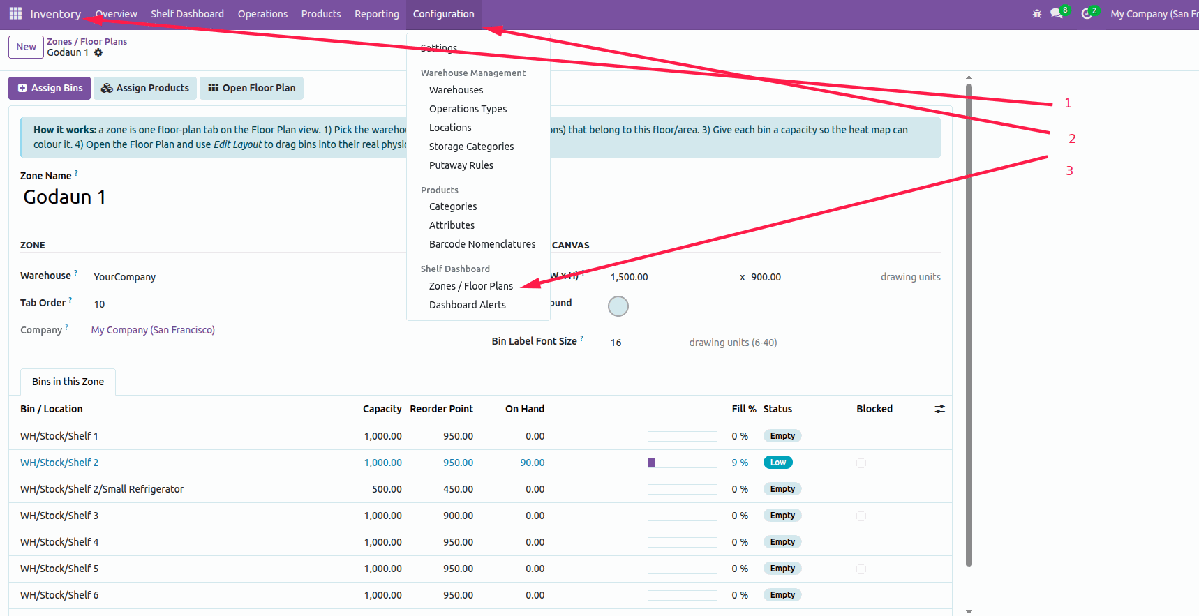The image size is (1199, 616).
Task: Open the activities clock icon
Action: (x=1087, y=14)
